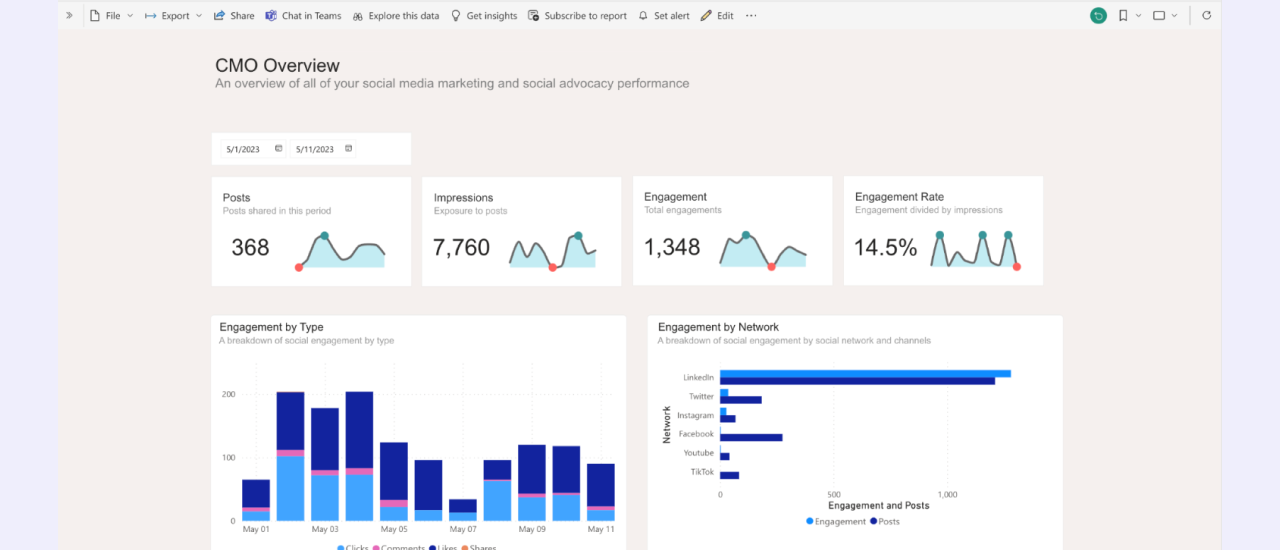Click the Chat in Teams icon
This screenshot has width=1280, height=550.
click(271, 16)
